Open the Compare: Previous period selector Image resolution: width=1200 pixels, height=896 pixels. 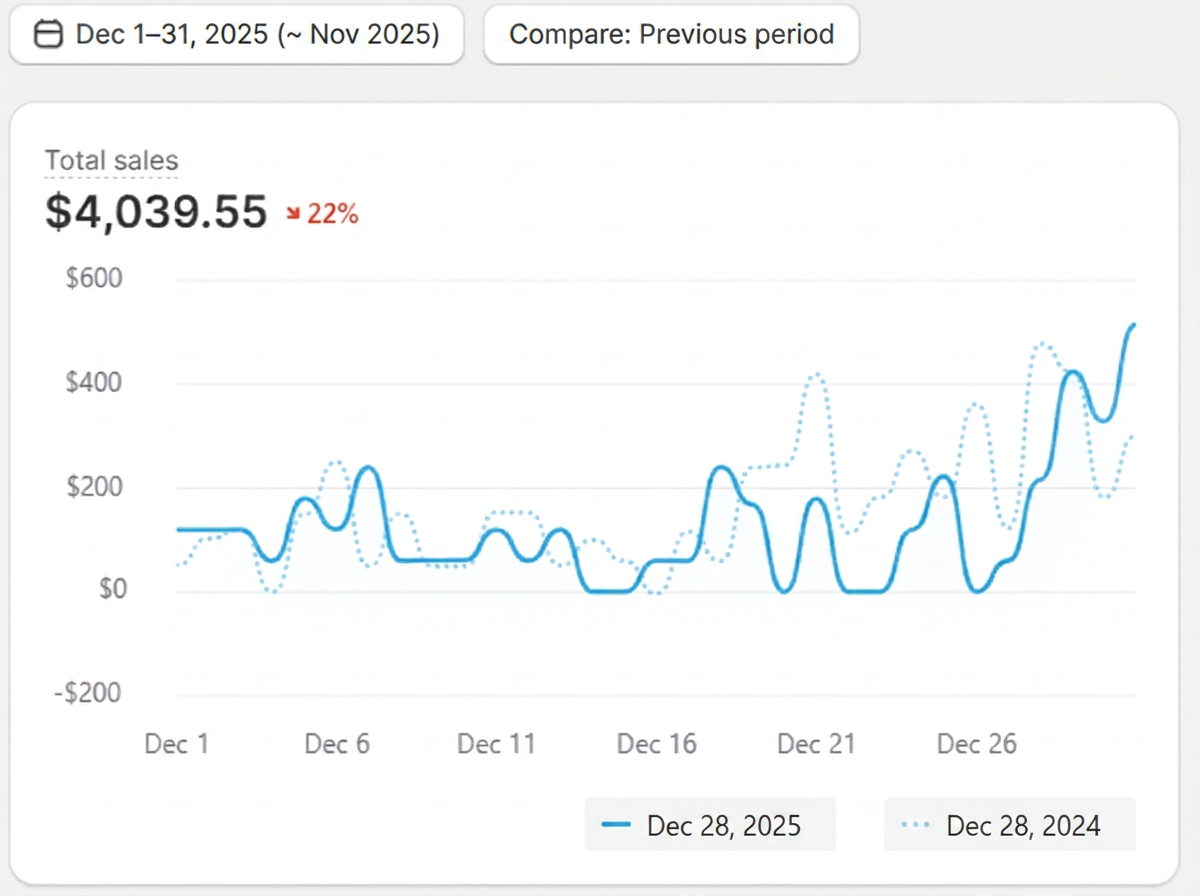coord(671,35)
